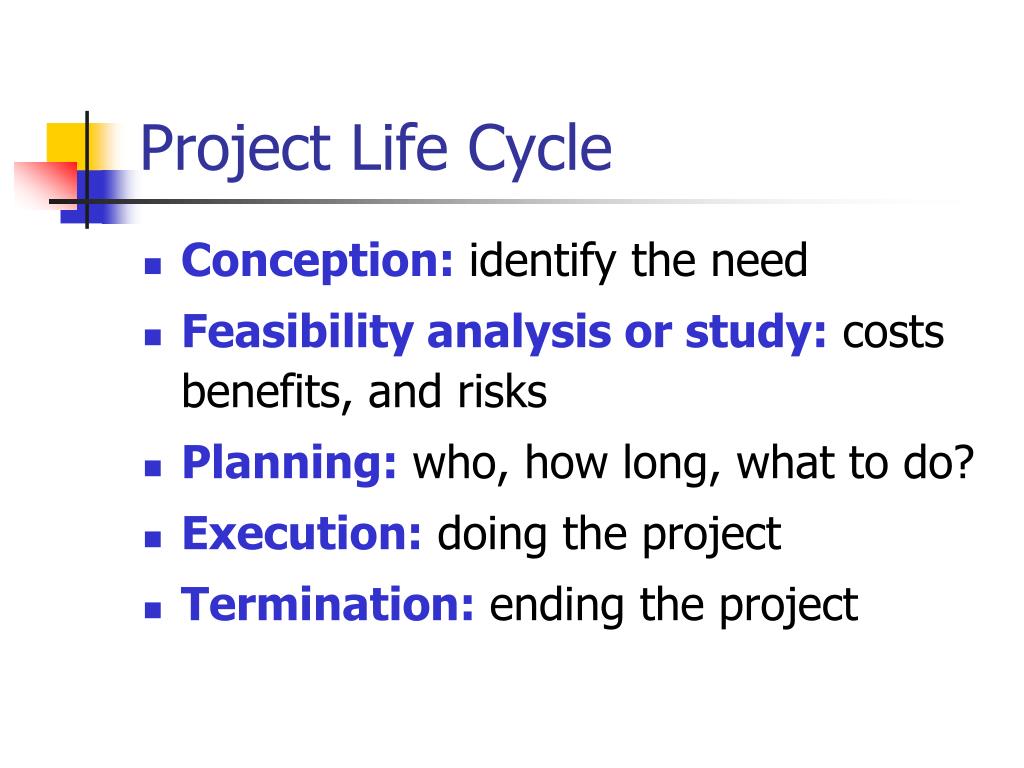Screen dimensions: 1024x768
Task: Select the bullet marker beside Termination
Action: (153, 610)
